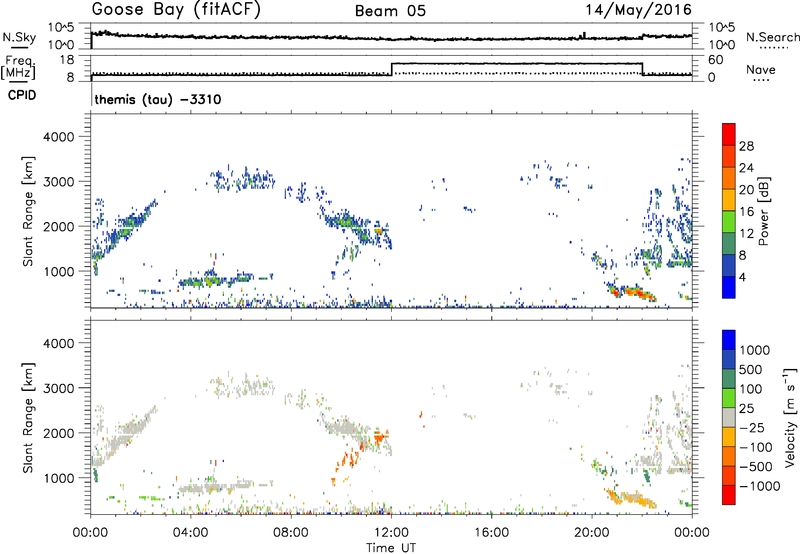The width and height of the screenshot is (800, 554).
Task: Click the "28" label on Power color bar
Action: pyautogui.click(x=746, y=146)
